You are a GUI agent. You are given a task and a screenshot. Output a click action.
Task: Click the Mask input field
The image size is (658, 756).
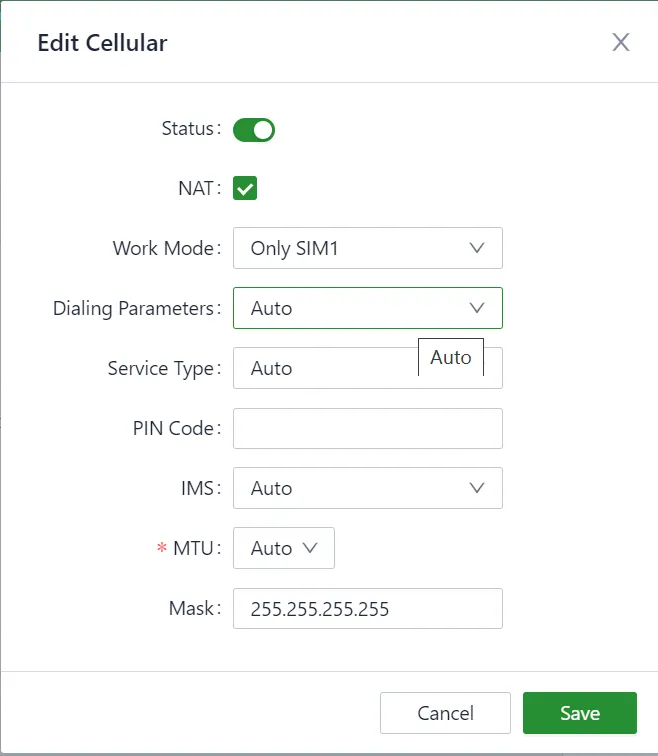(x=368, y=608)
